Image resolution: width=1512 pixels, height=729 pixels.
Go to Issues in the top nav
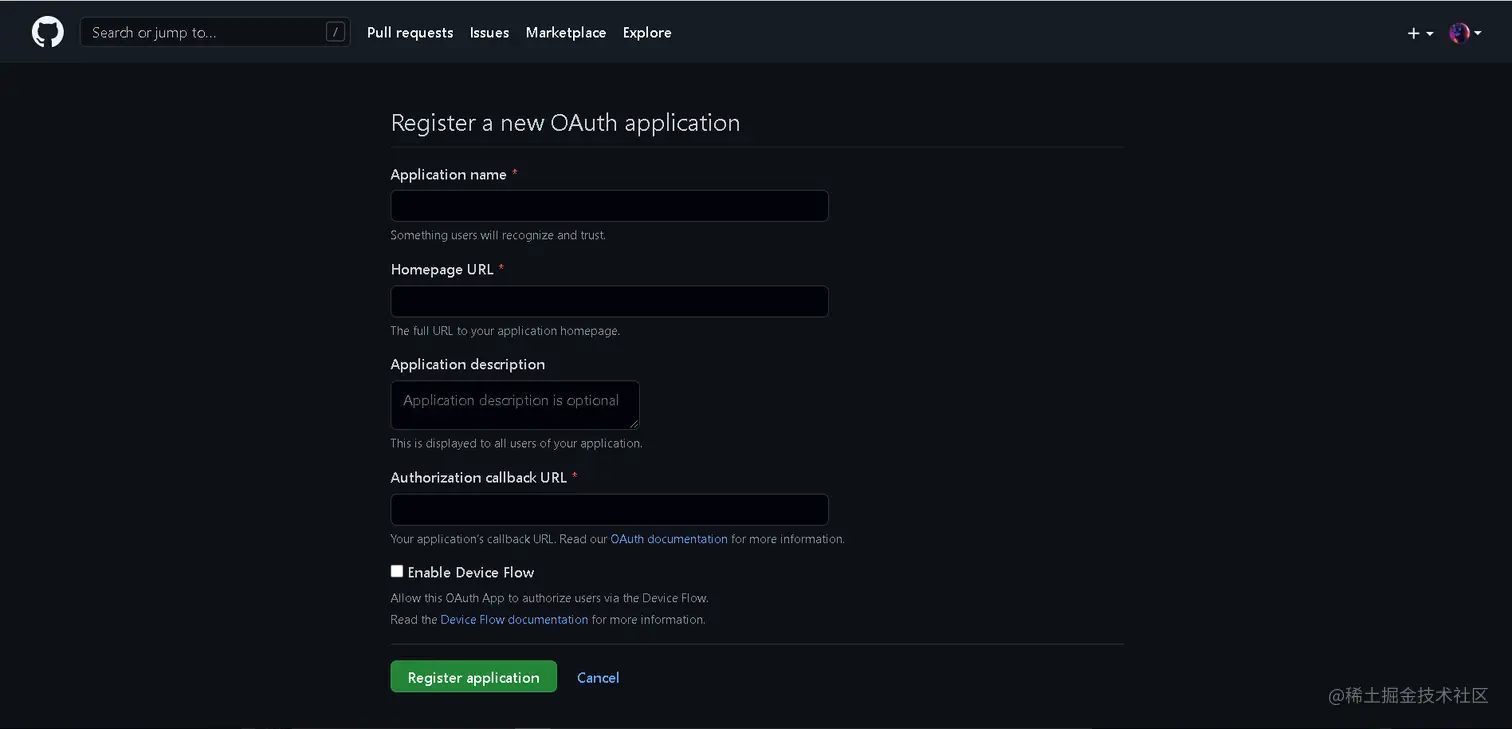[489, 32]
